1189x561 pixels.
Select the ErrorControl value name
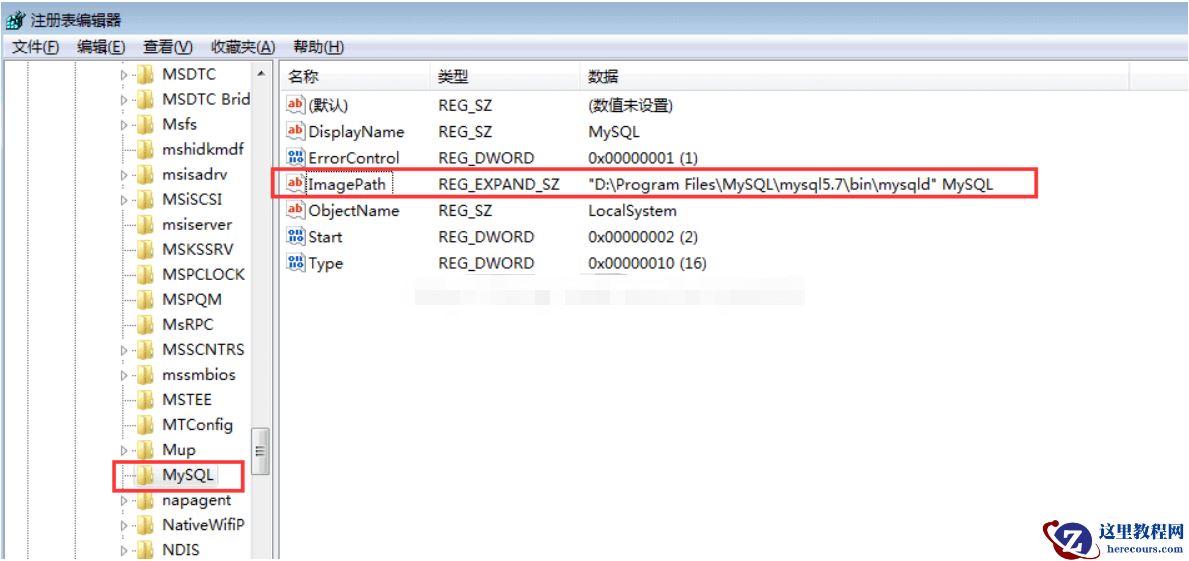coord(353,158)
